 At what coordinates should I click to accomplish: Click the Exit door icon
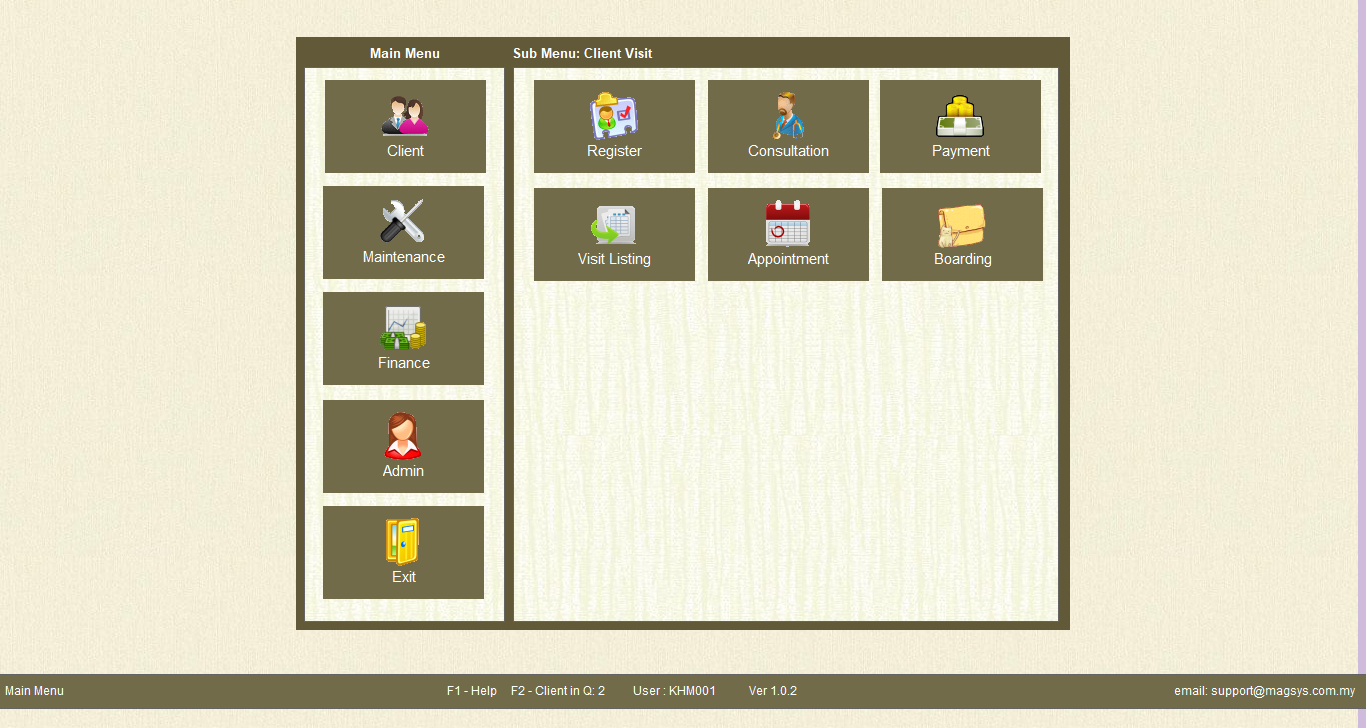tap(403, 542)
